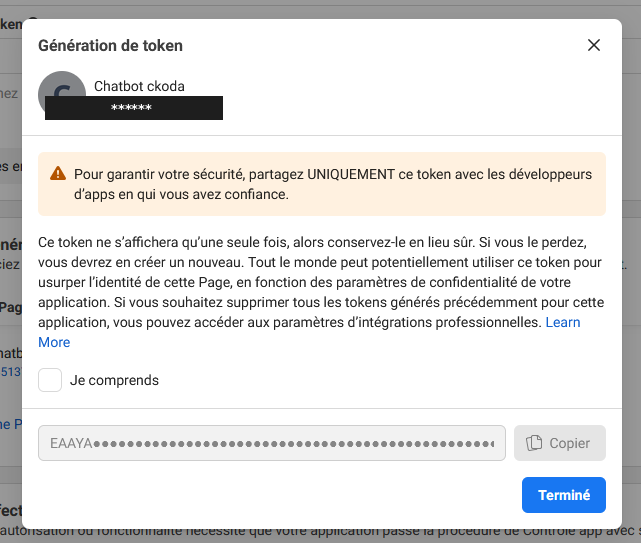Click the orange warning triangle icon
This screenshot has width=641, height=543.
coord(58,173)
